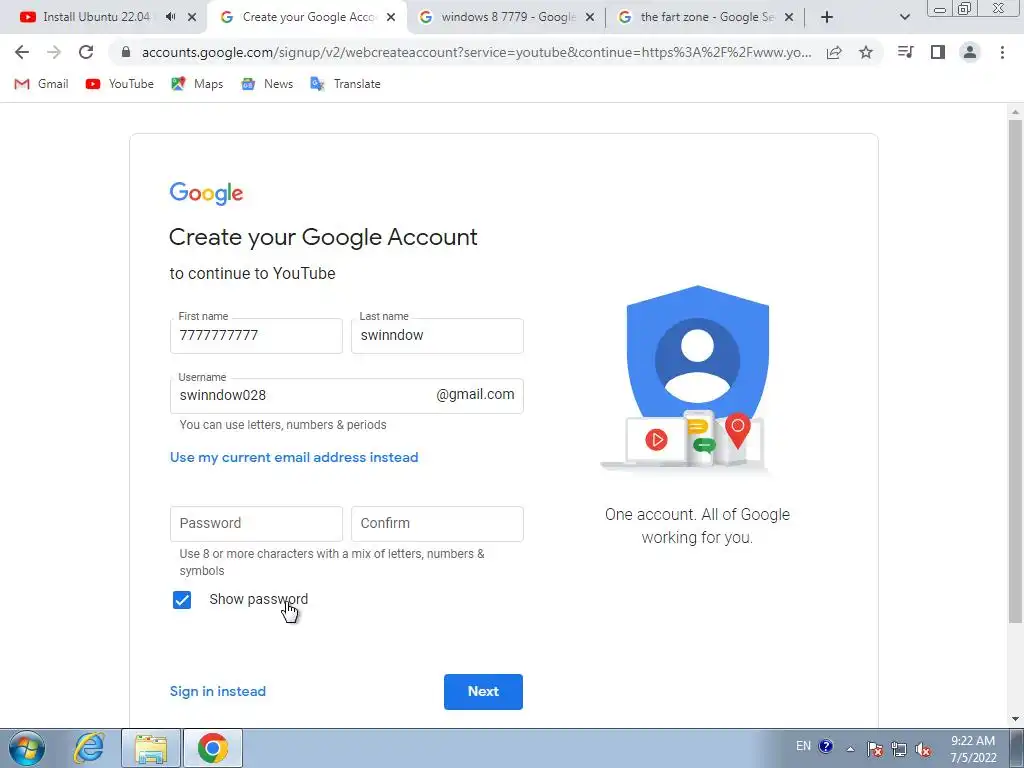The image size is (1024, 768).
Task: Click the browser forward arrow
Action: click(x=54, y=52)
